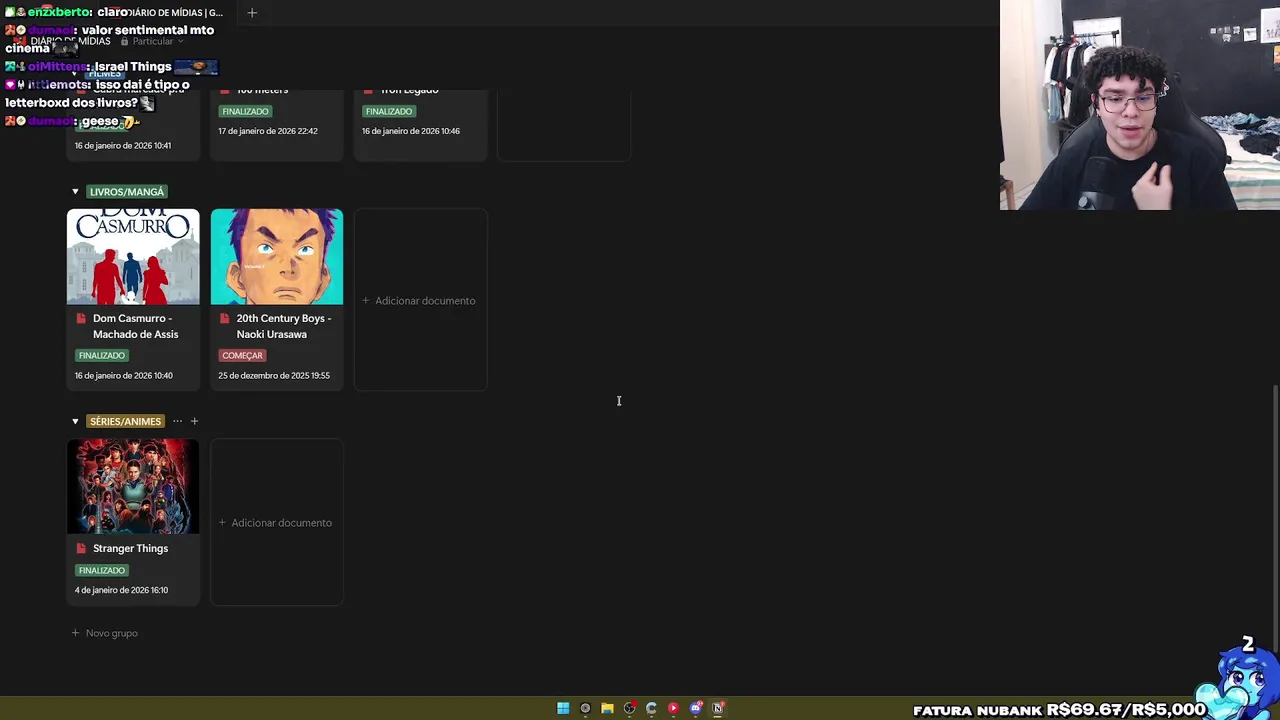Open a new tab with the plus button

pos(252,13)
